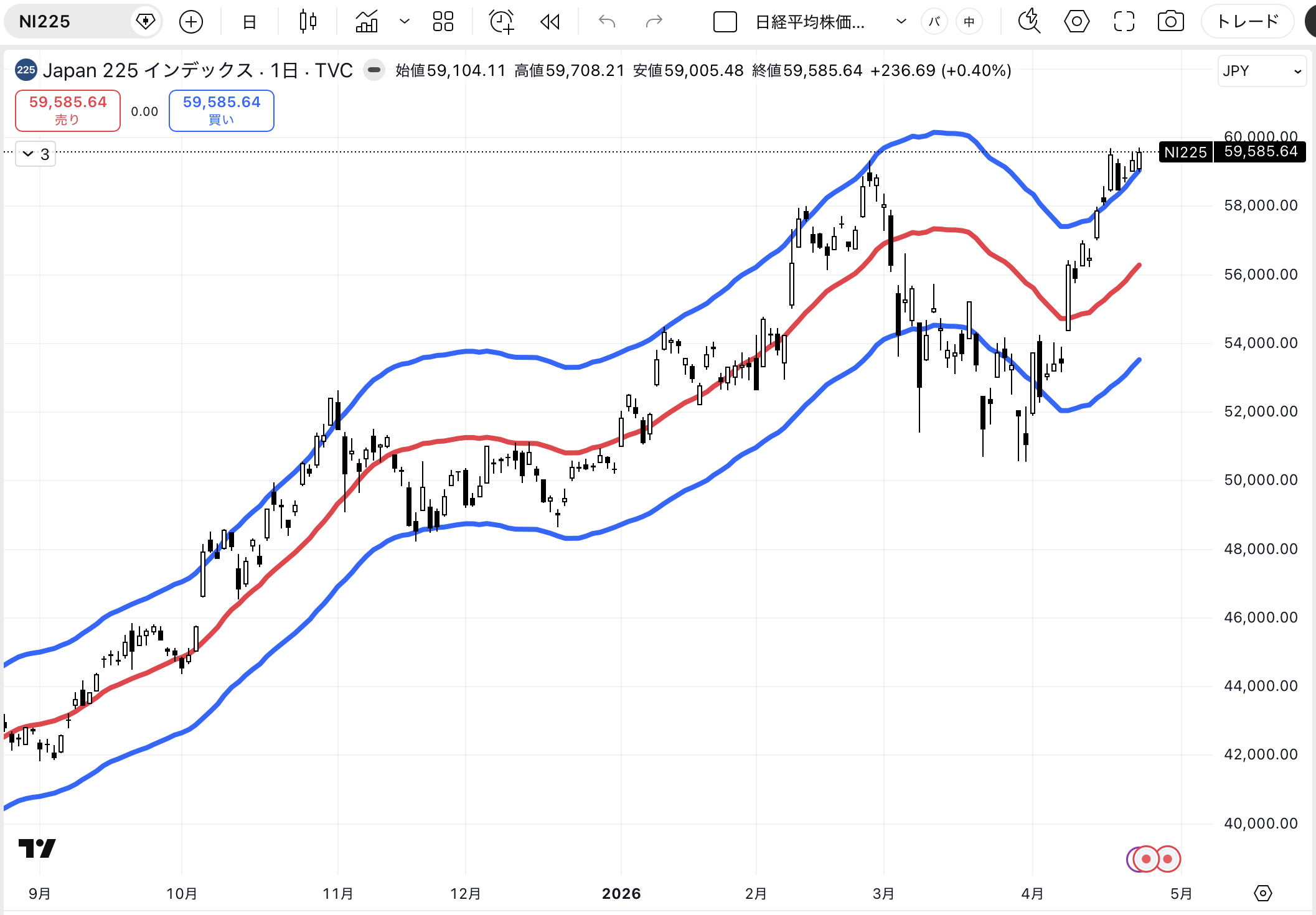1316x915 pixels.
Task: Toggle the 中 indicator pill
Action: (x=969, y=22)
